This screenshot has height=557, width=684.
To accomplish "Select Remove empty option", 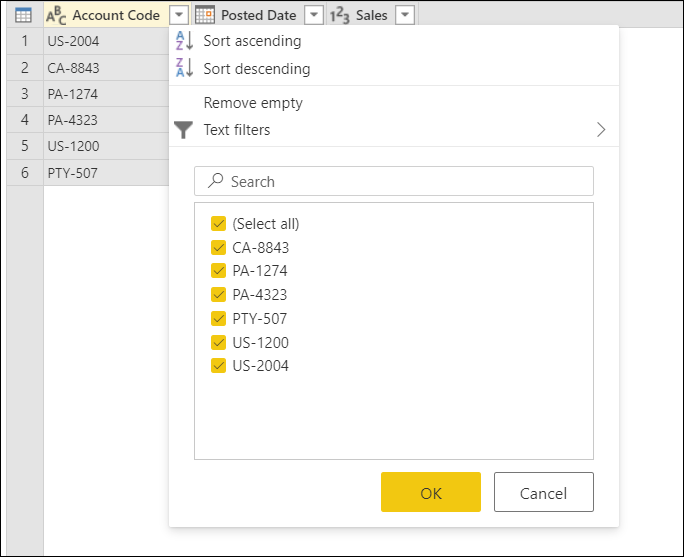I will 253,103.
